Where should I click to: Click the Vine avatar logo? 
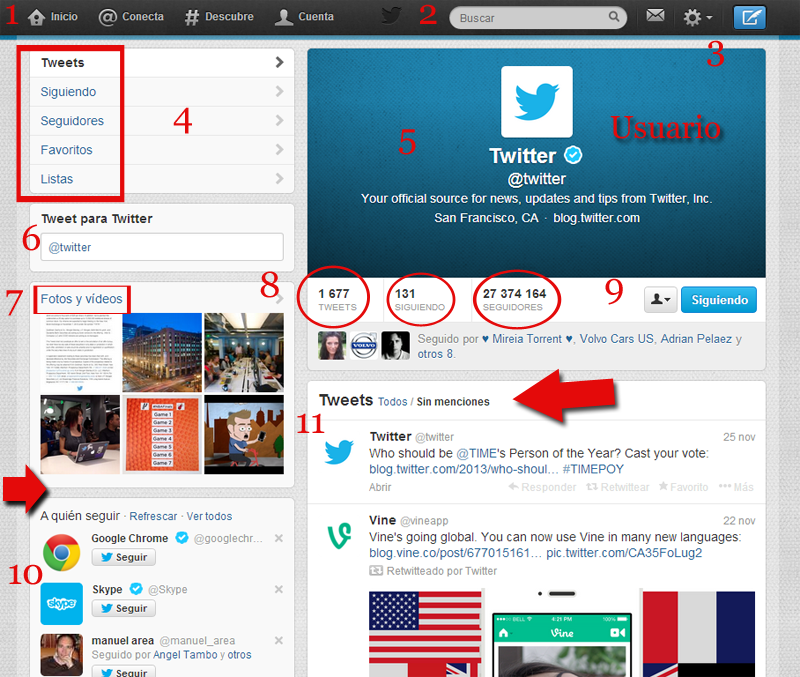click(339, 536)
